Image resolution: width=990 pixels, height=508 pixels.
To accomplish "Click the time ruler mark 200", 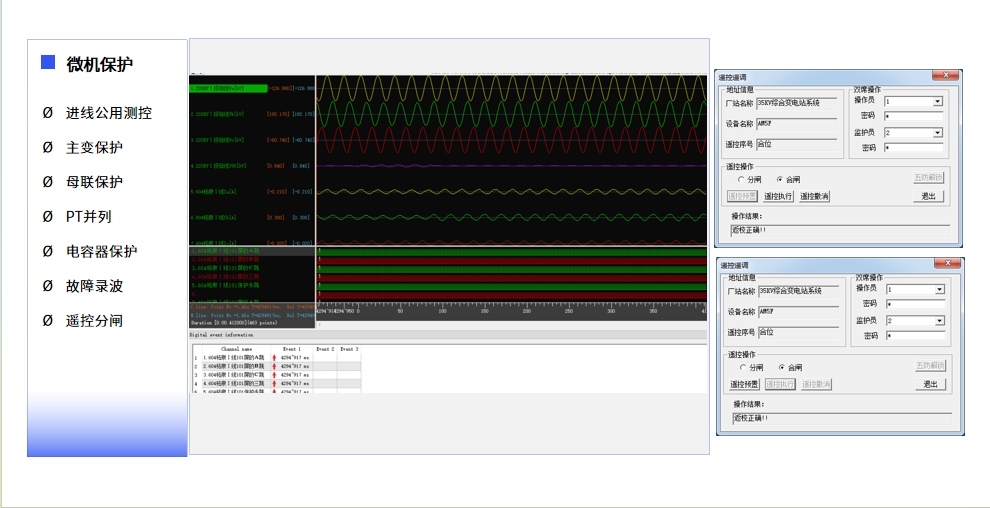I will [x=527, y=311].
